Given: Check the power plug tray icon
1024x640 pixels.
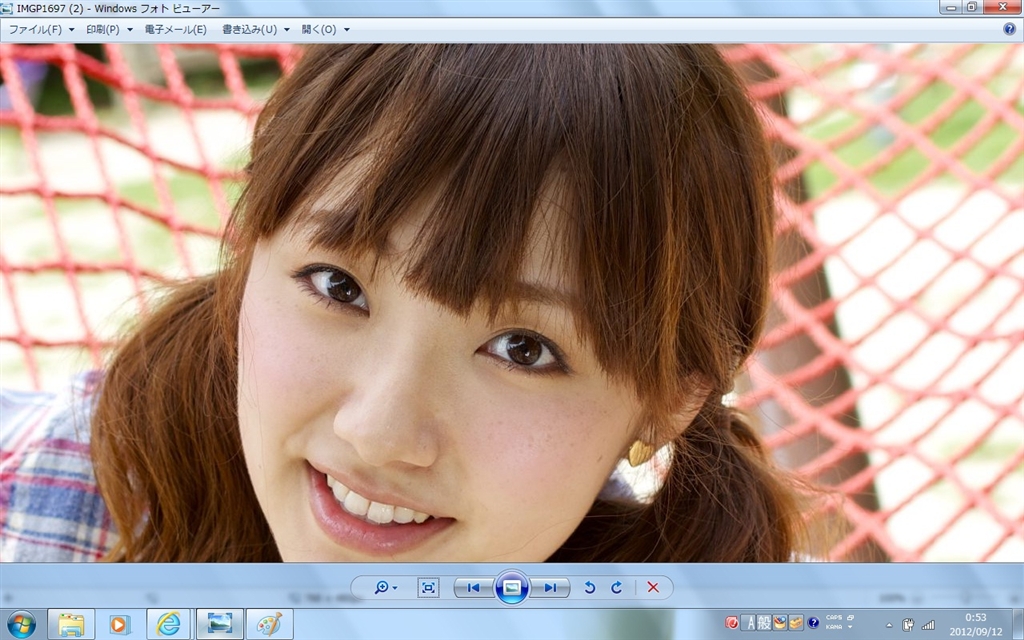Looking at the screenshot, I should point(908,625).
